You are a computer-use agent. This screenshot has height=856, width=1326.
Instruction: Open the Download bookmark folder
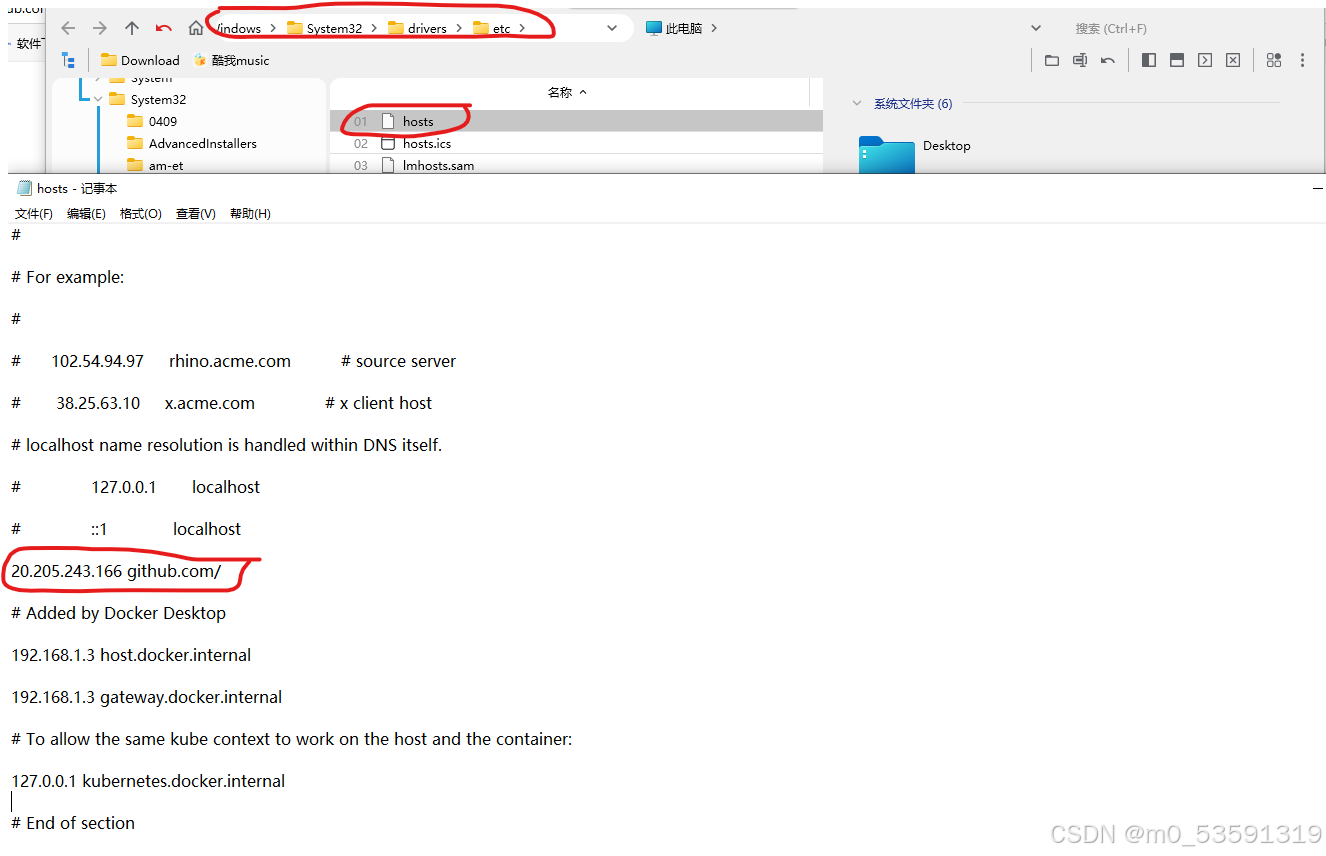(140, 60)
